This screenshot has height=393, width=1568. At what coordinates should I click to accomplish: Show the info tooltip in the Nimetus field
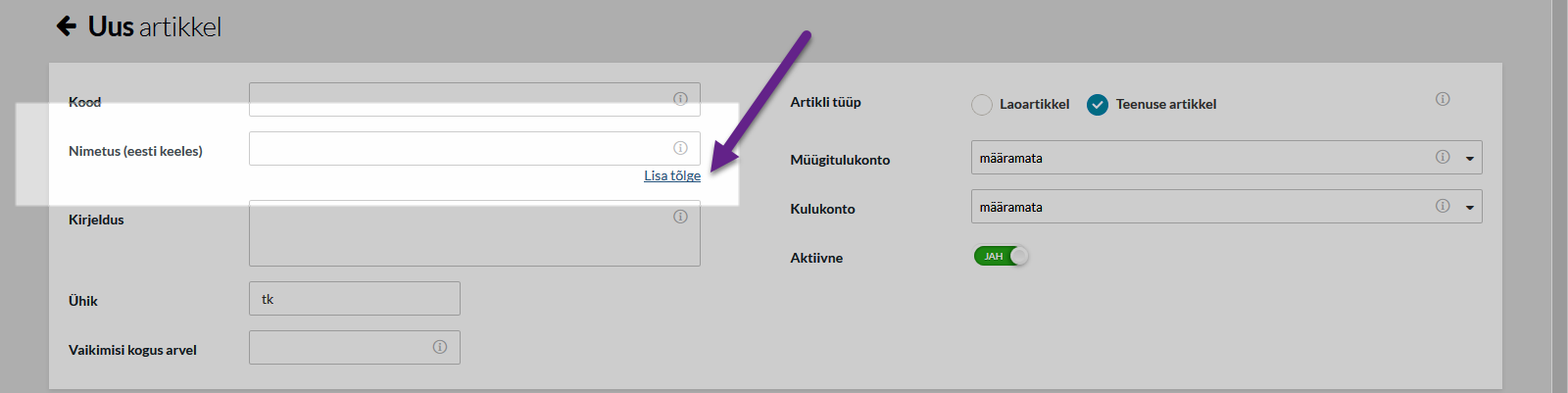[x=680, y=148]
